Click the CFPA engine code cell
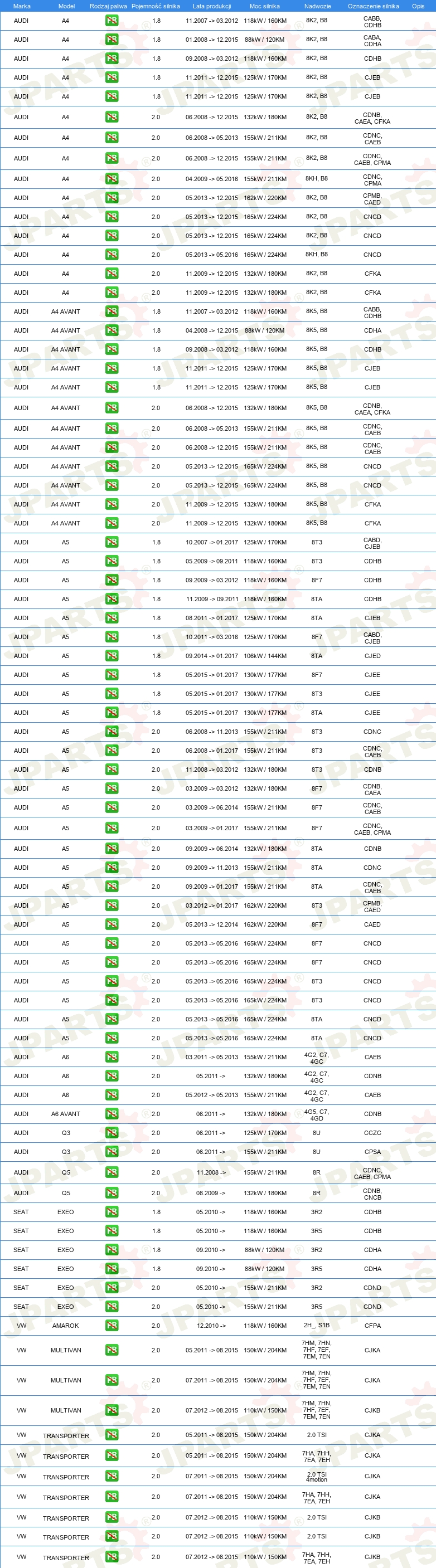436x1568 pixels. tap(372, 1326)
